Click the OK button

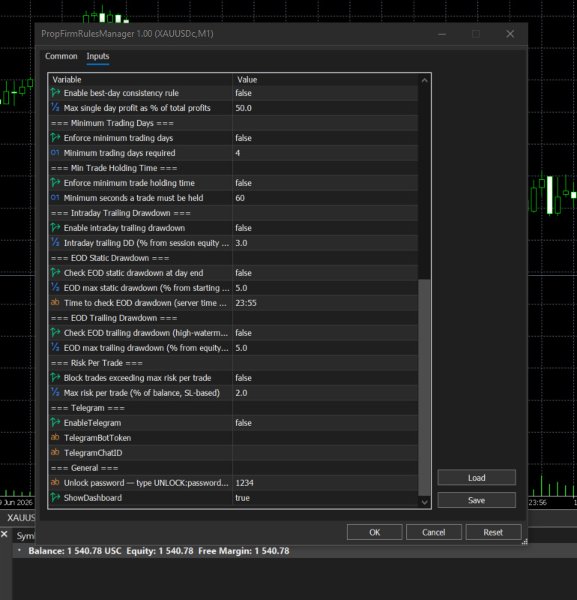[375, 532]
